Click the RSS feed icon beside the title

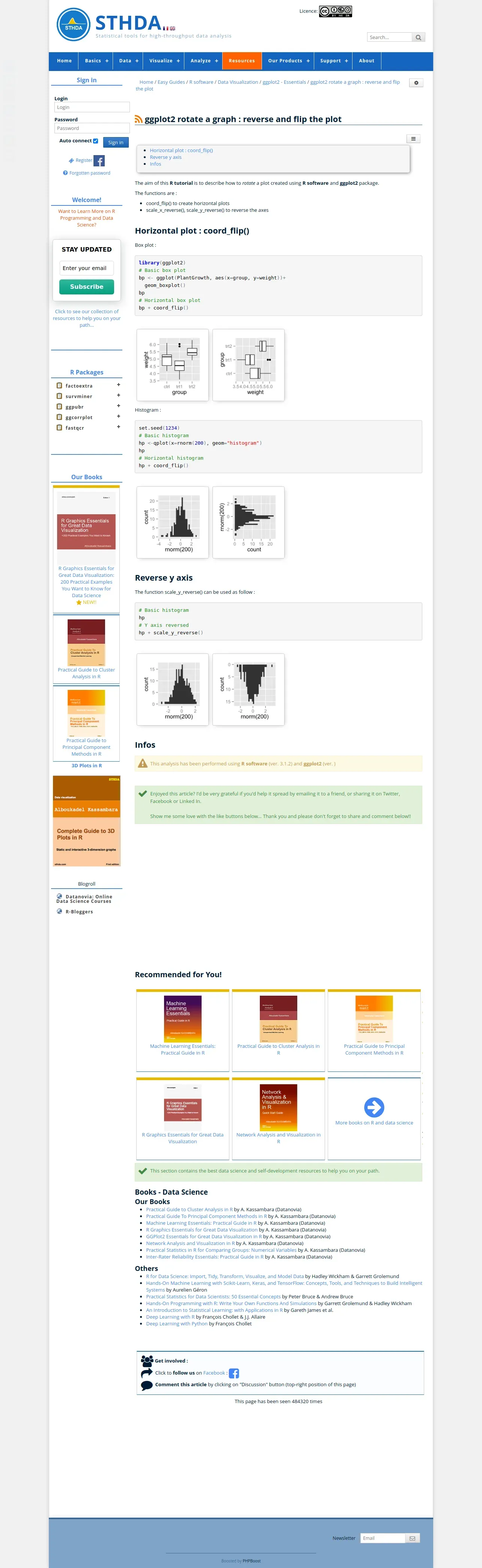click(139, 119)
